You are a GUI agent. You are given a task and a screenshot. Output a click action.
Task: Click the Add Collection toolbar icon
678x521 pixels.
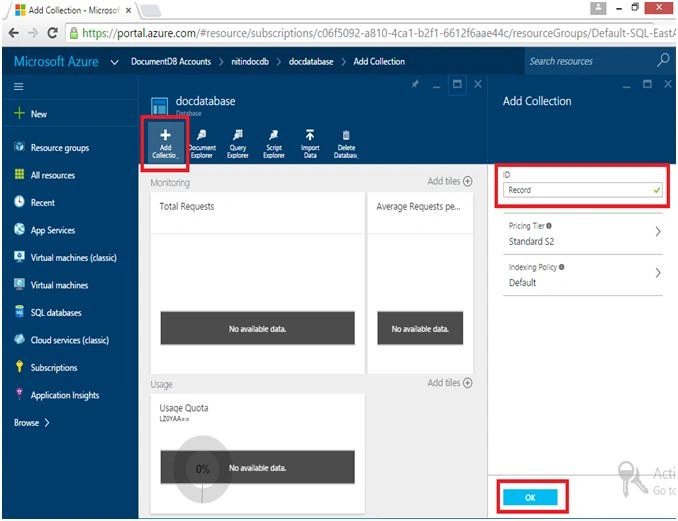click(165, 144)
